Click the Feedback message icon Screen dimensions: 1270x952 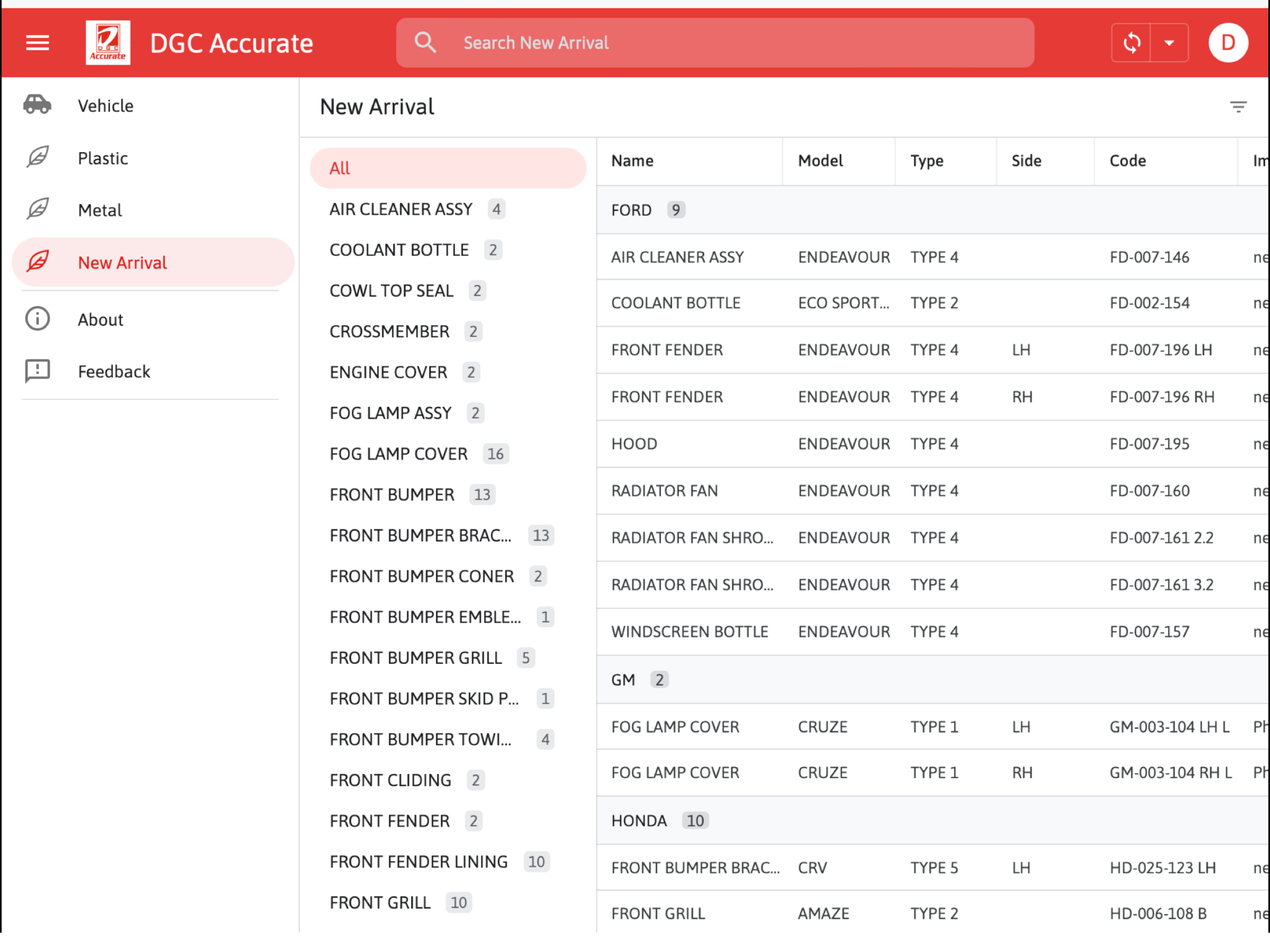click(37, 371)
